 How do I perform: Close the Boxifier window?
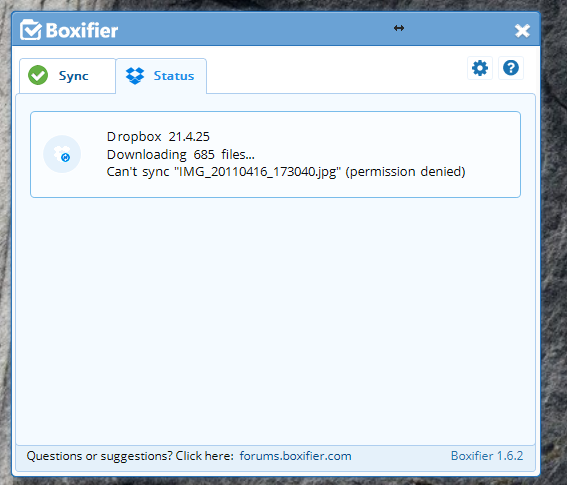click(522, 31)
